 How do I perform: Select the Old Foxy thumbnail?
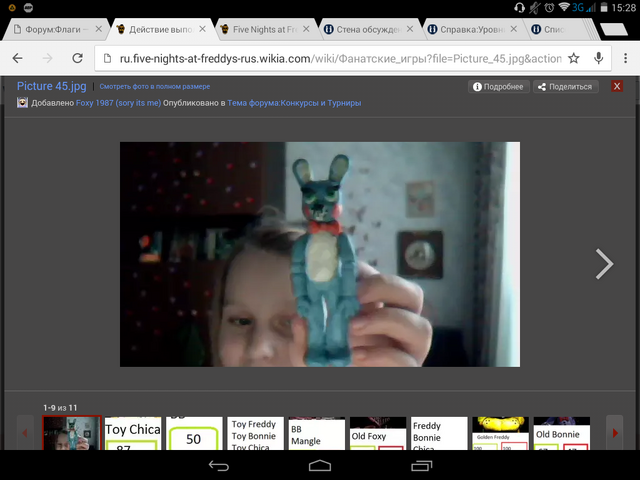(x=378, y=433)
